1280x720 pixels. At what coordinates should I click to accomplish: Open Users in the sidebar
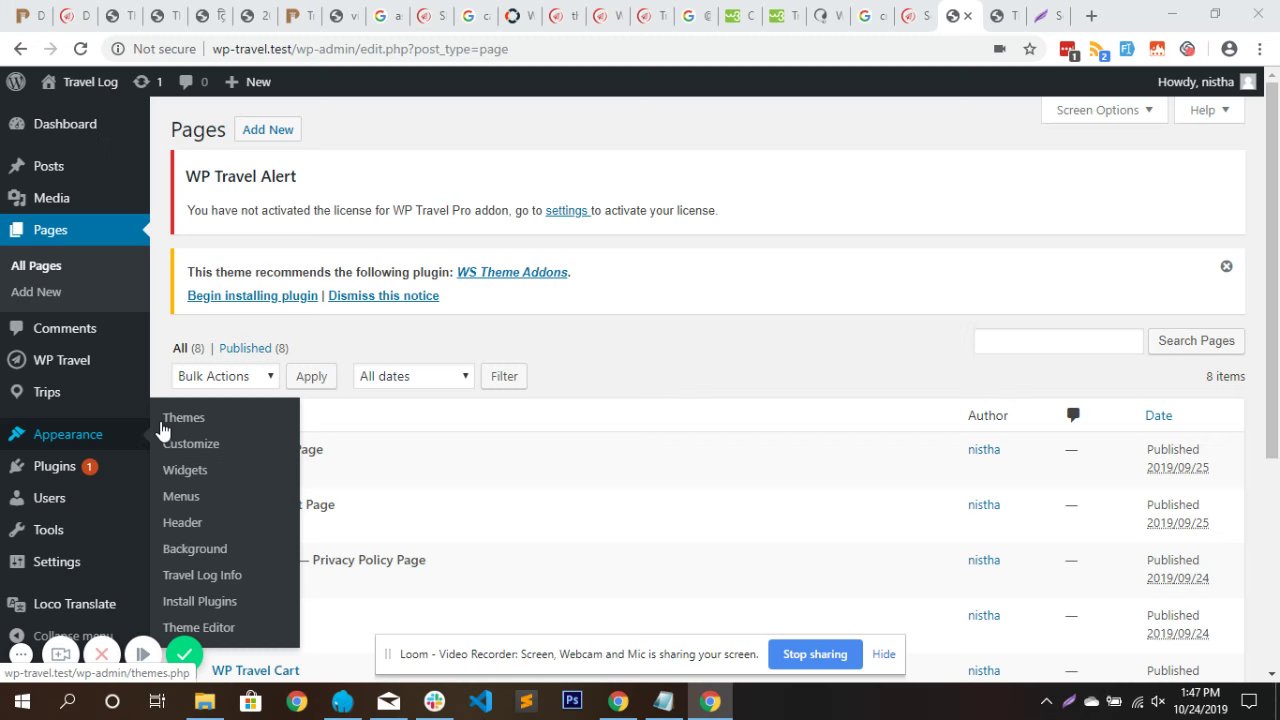(49, 498)
